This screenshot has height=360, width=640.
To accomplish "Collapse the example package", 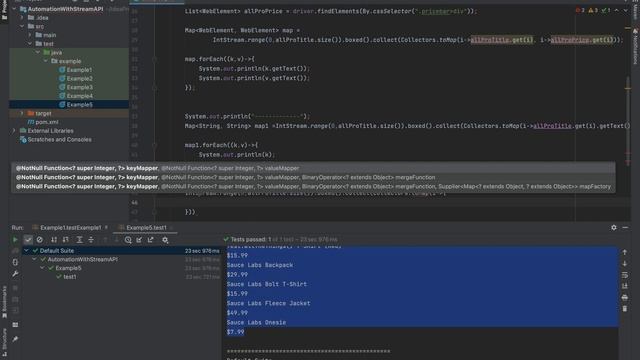I will 46,61.
